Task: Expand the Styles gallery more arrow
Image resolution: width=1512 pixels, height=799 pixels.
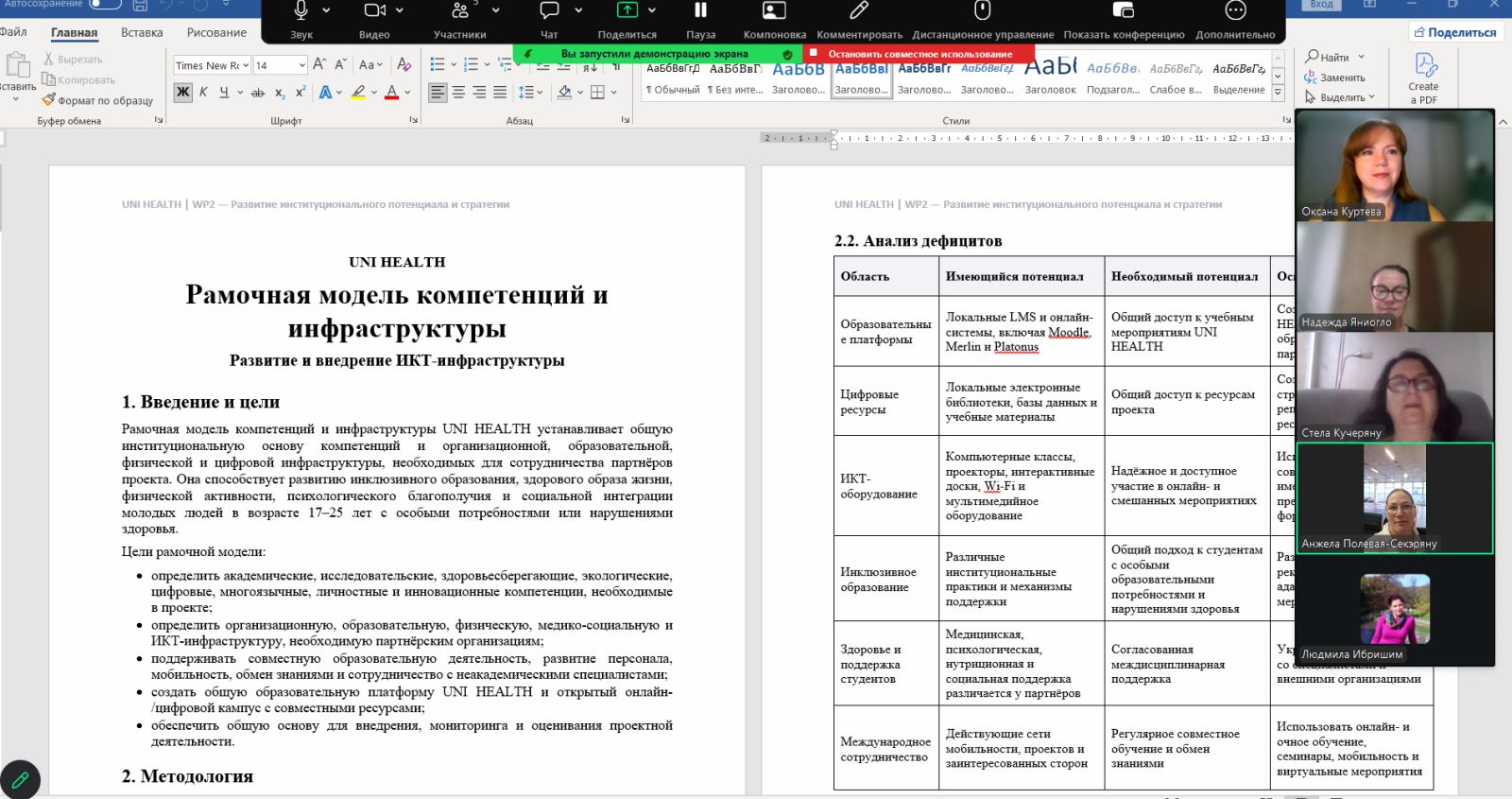Action: coord(1278,93)
